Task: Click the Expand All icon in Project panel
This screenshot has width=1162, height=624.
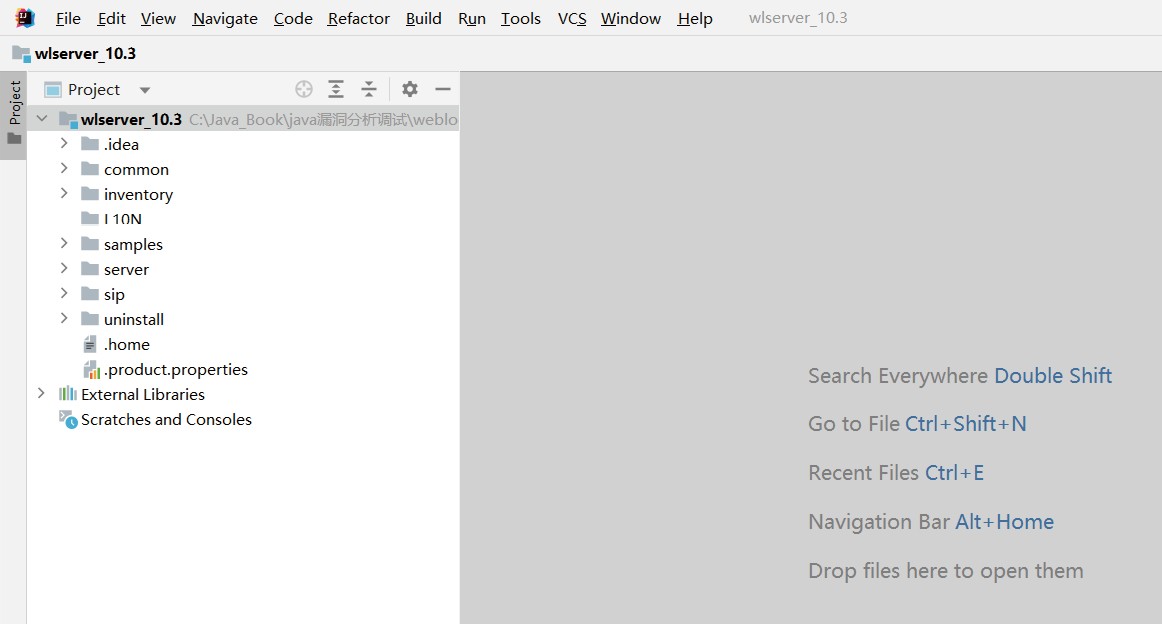Action: pyautogui.click(x=336, y=90)
